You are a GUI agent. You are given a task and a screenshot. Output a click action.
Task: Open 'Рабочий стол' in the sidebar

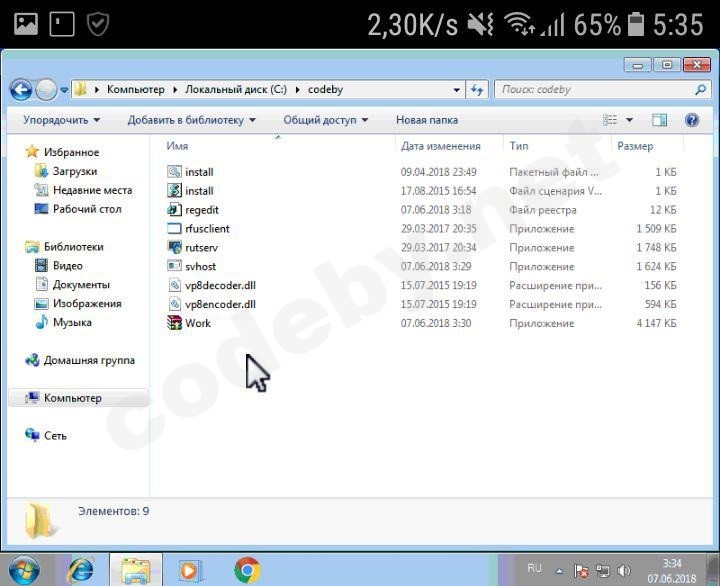78,209
